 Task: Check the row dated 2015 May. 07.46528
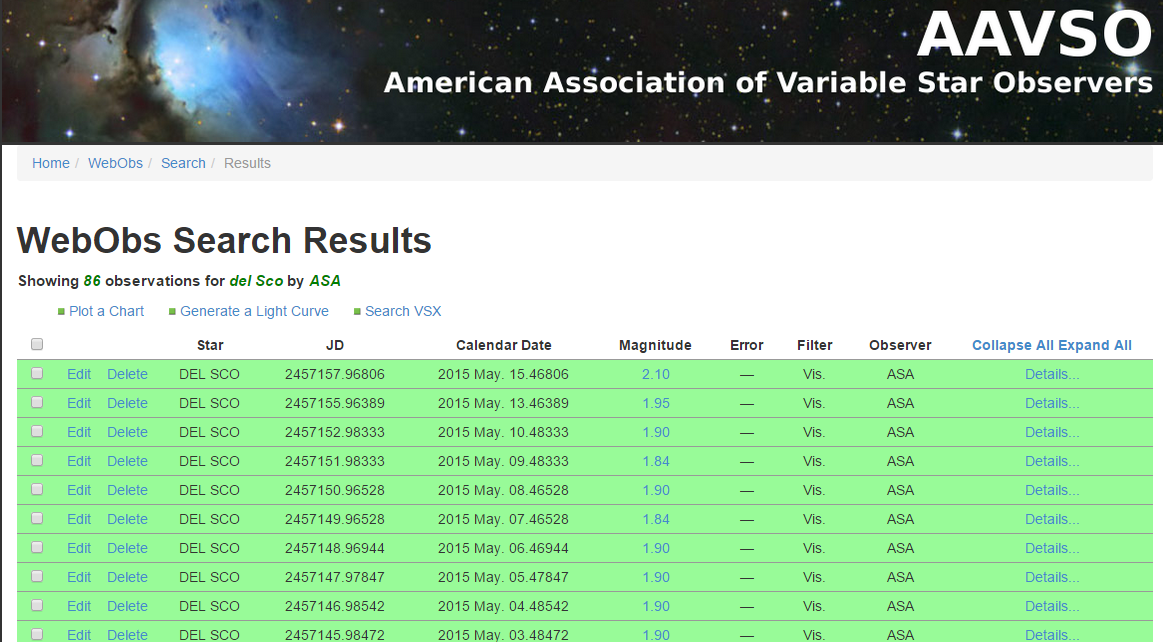[x=37, y=518]
